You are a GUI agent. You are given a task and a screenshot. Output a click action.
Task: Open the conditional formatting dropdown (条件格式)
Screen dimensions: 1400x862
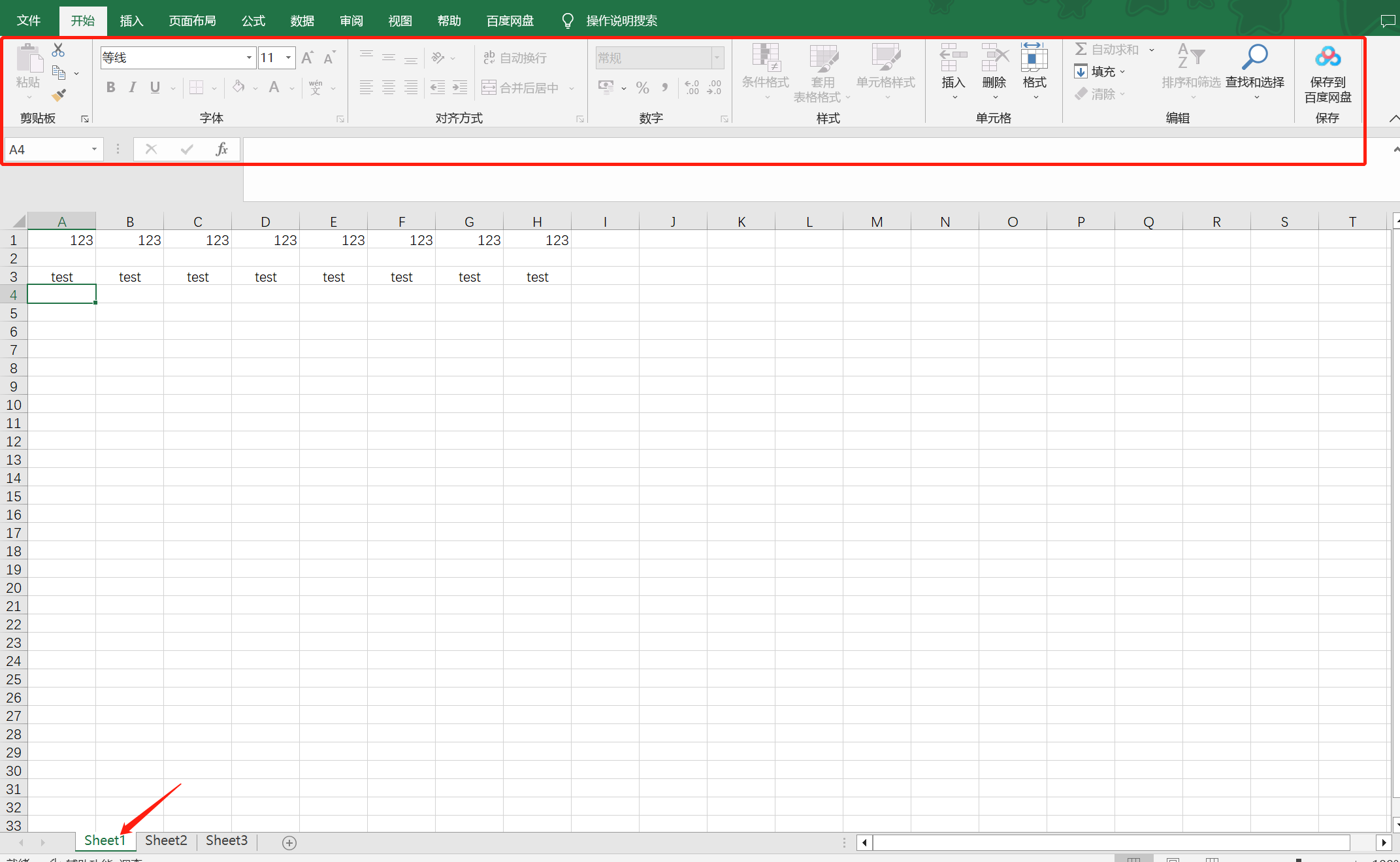click(766, 72)
